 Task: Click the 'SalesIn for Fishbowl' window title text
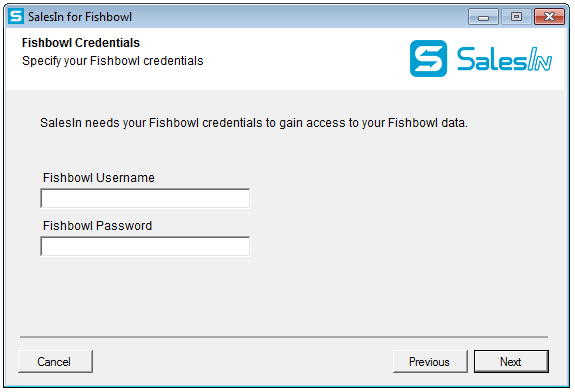(80, 17)
